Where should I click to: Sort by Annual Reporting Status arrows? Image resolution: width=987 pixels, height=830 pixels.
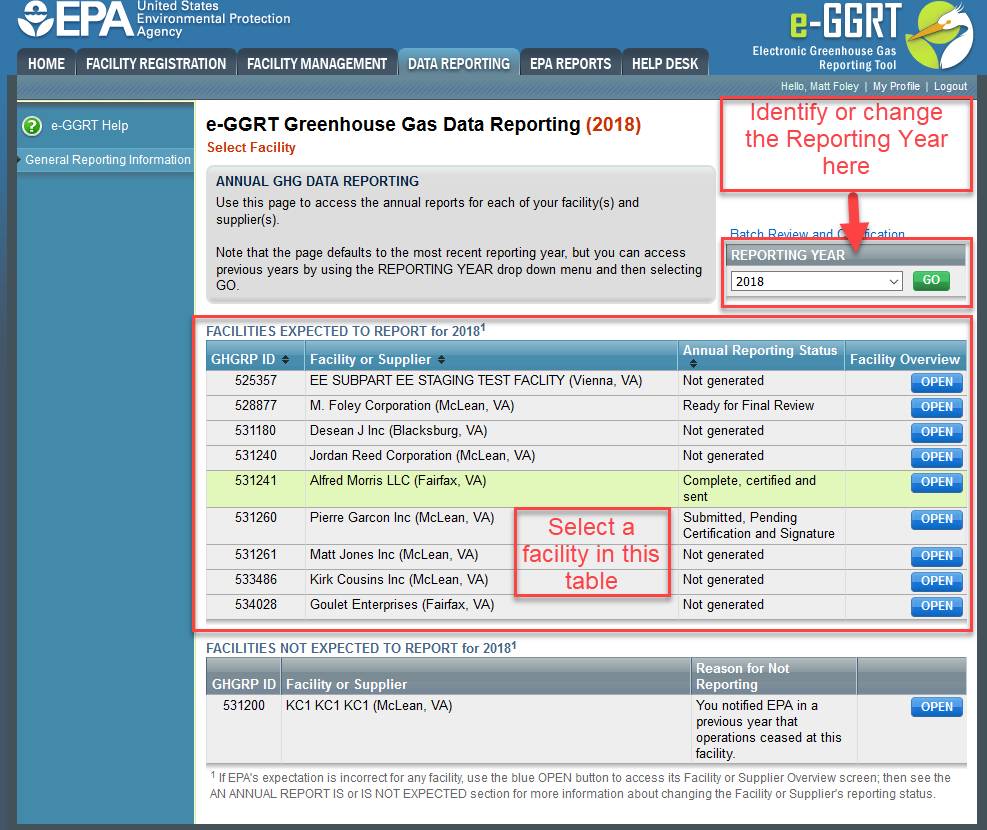[693, 364]
